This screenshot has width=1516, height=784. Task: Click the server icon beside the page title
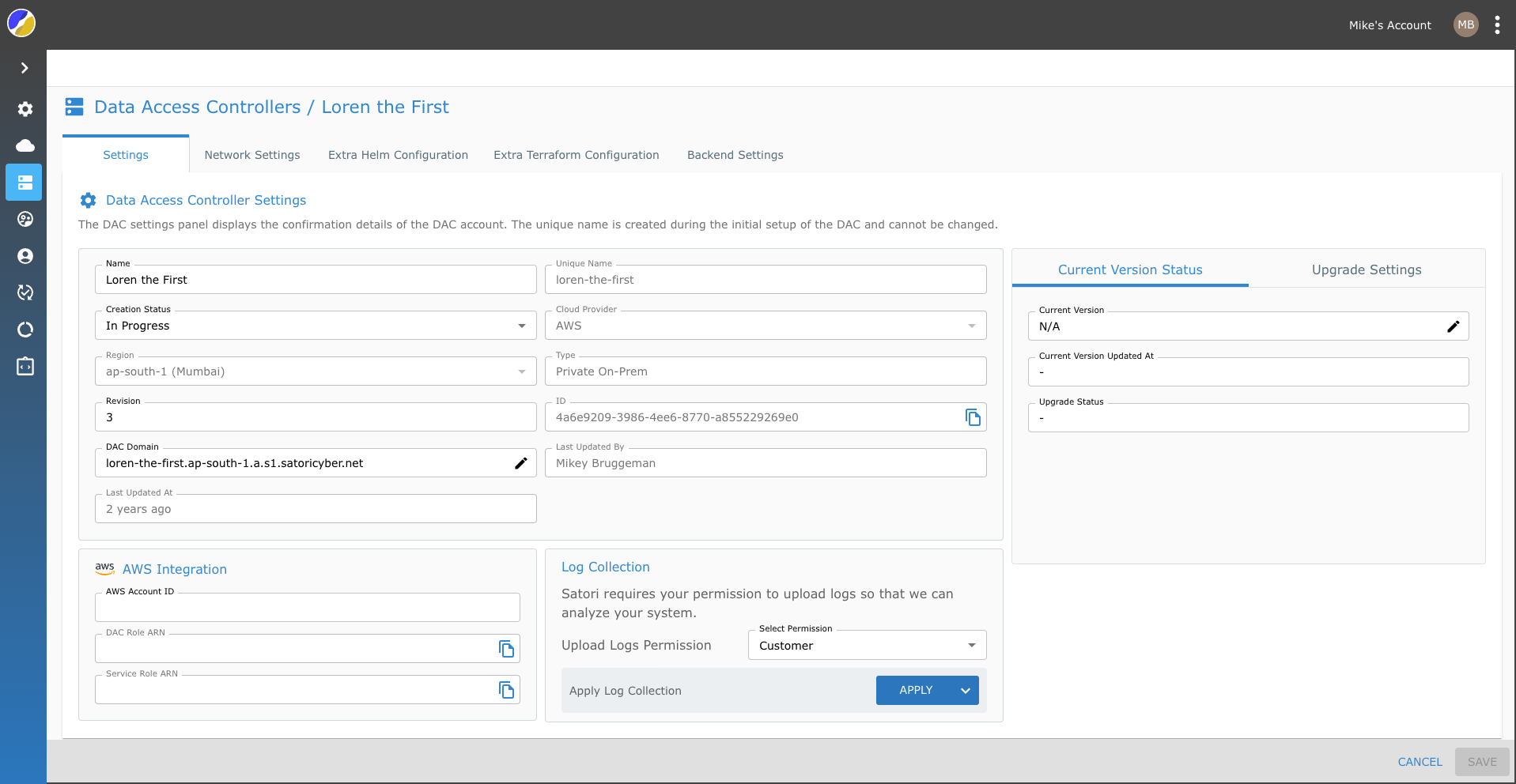coord(74,107)
